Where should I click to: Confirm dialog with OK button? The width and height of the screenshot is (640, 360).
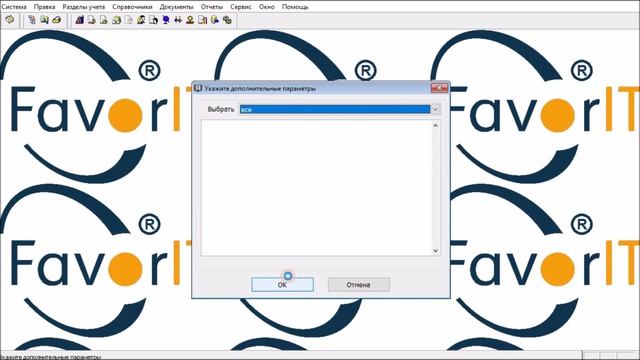point(282,284)
